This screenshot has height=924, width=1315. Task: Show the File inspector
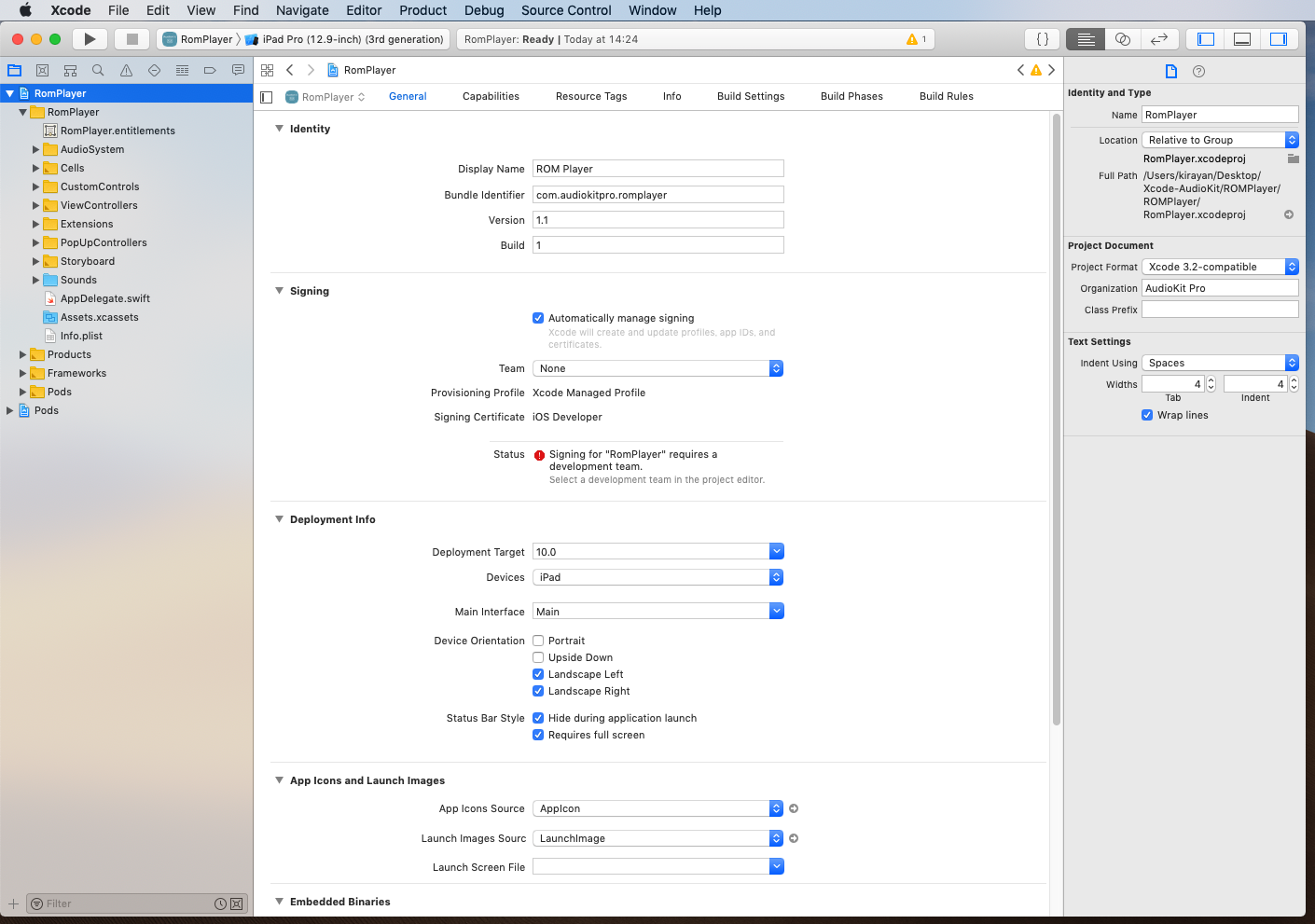[1171, 71]
